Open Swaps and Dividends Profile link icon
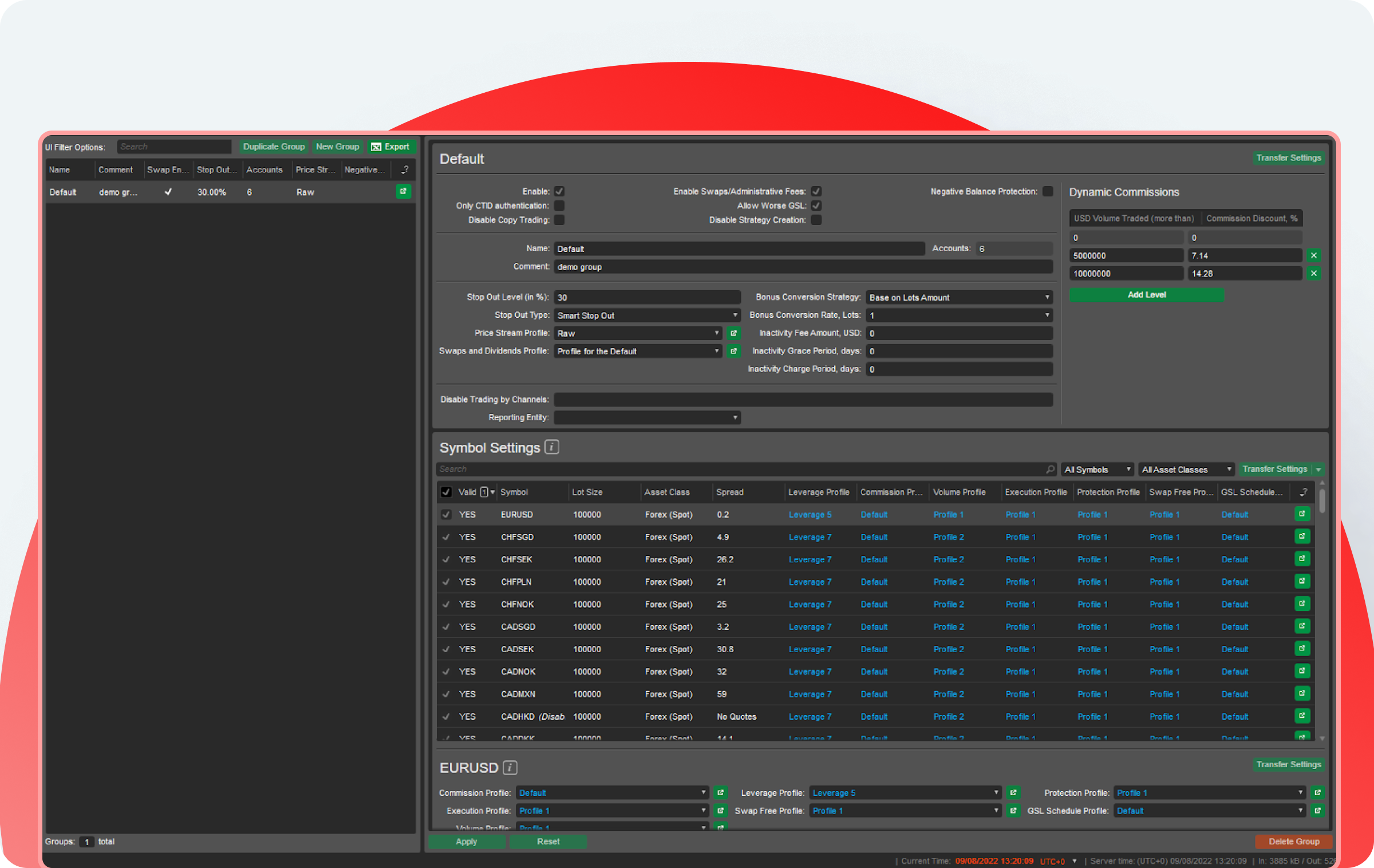The image size is (1374, 868). click(733, 351)
